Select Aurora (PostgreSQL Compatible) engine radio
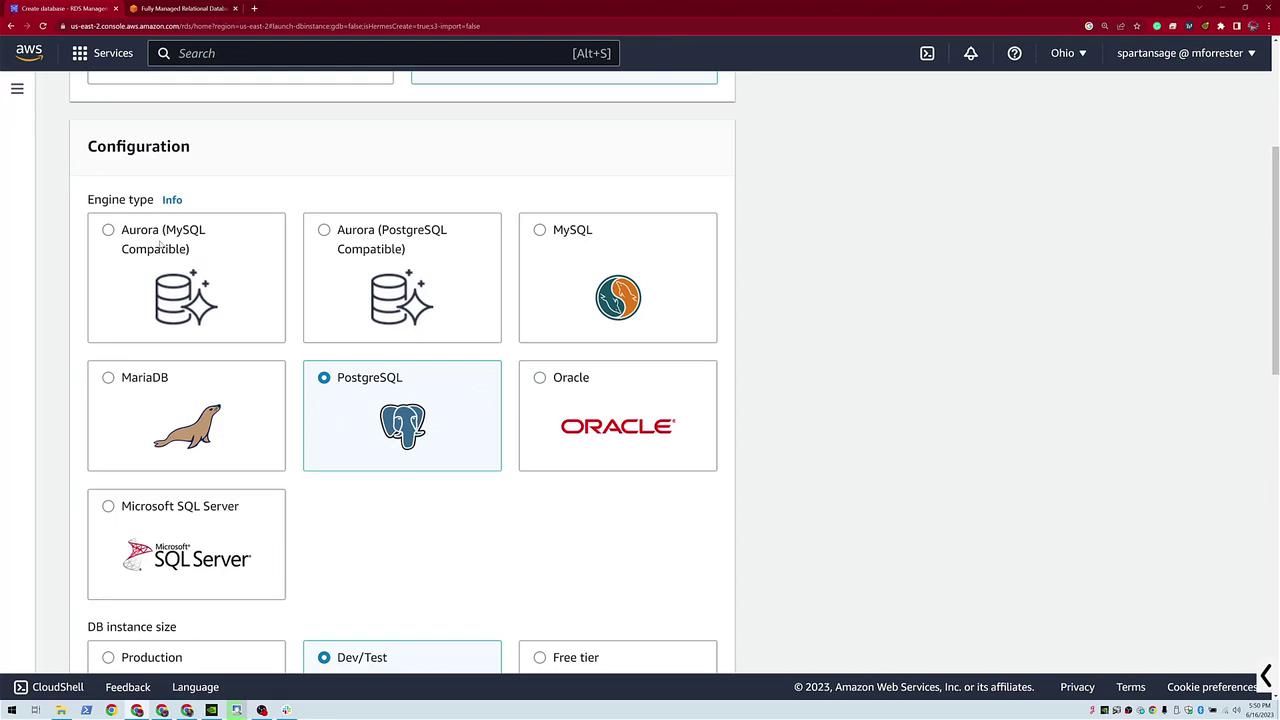The width and height of the screenshot is (1280, 720). (x=324, y=230)
